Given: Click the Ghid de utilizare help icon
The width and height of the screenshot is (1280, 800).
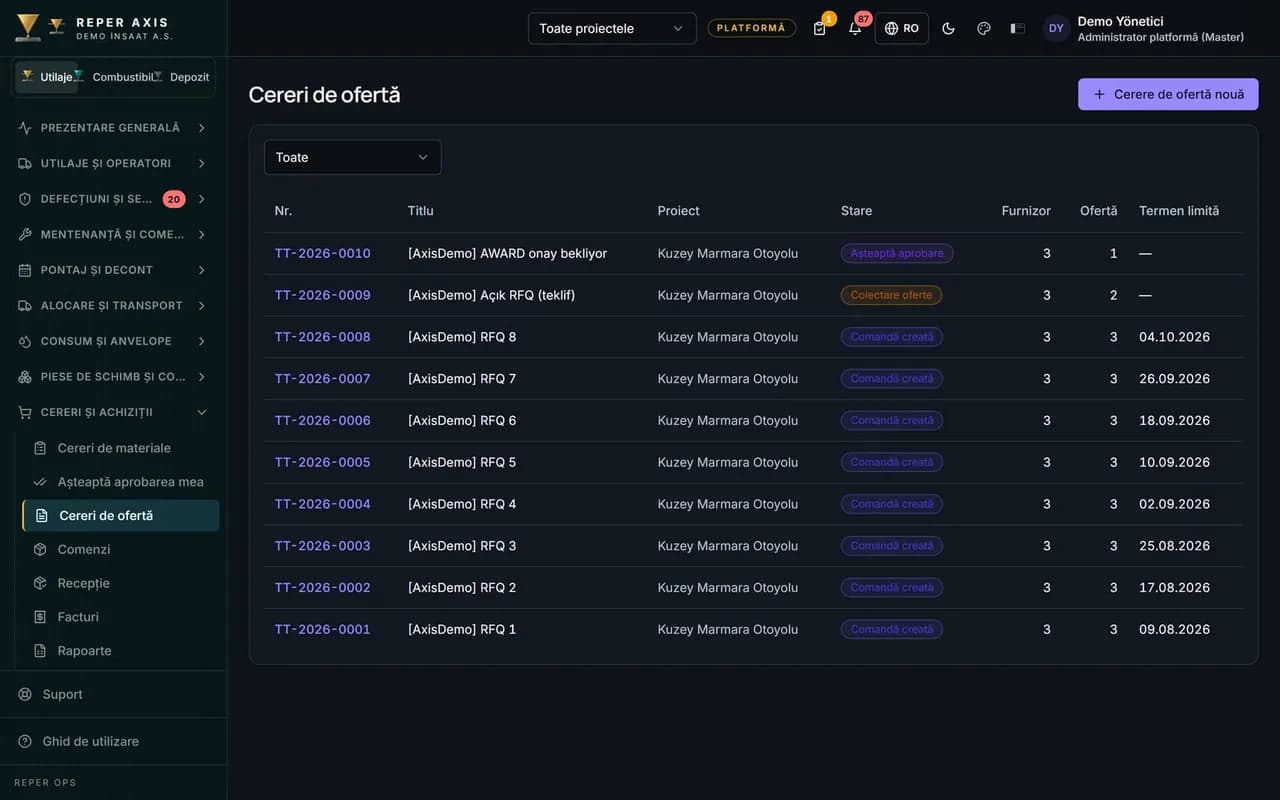Looking at the screenshot, I should pyautogui.click(x=25, y=741).
